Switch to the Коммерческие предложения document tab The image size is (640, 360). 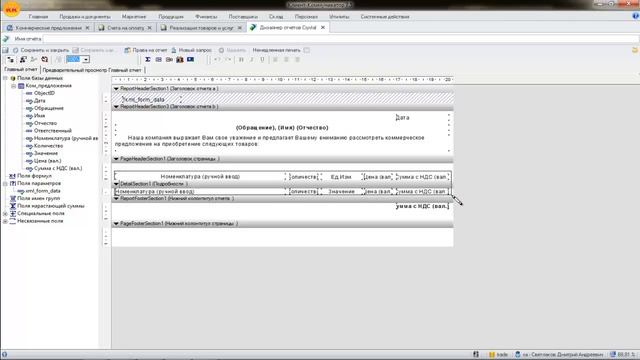(x=48, y=28)
